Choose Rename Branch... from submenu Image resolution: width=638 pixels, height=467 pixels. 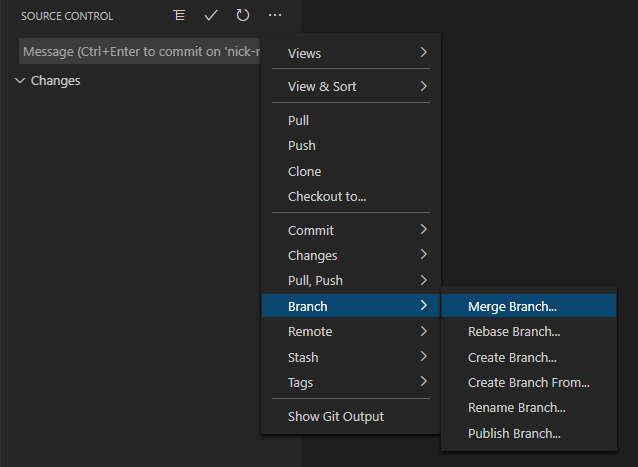coord(529,408)
